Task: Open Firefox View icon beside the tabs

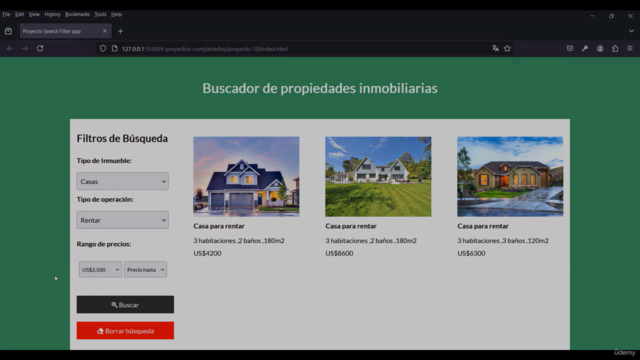Action: (8, 31)
